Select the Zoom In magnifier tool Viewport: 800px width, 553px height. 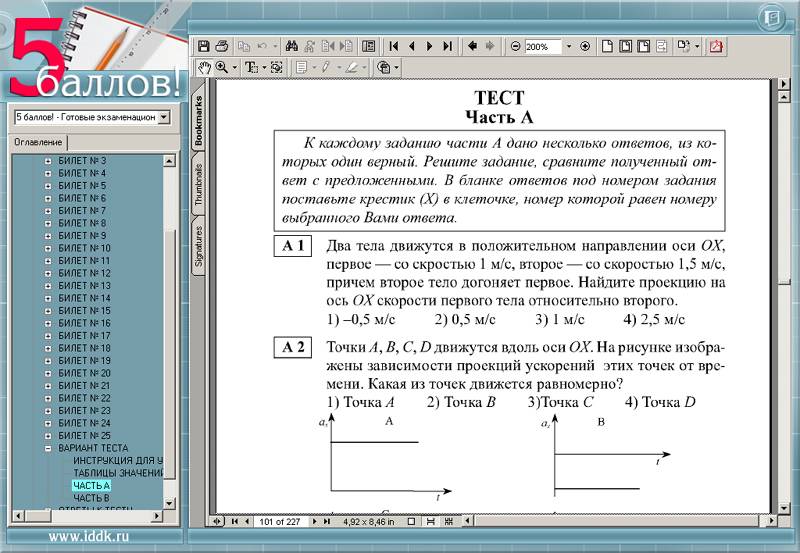[x=222, y=67]
